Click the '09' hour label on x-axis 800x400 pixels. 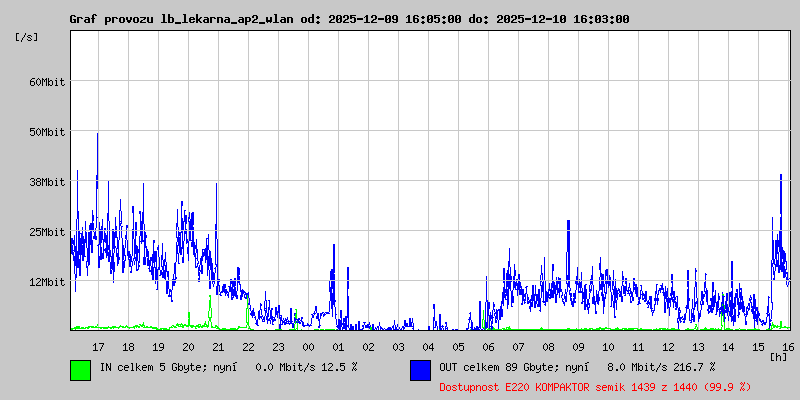coord(578,347)
